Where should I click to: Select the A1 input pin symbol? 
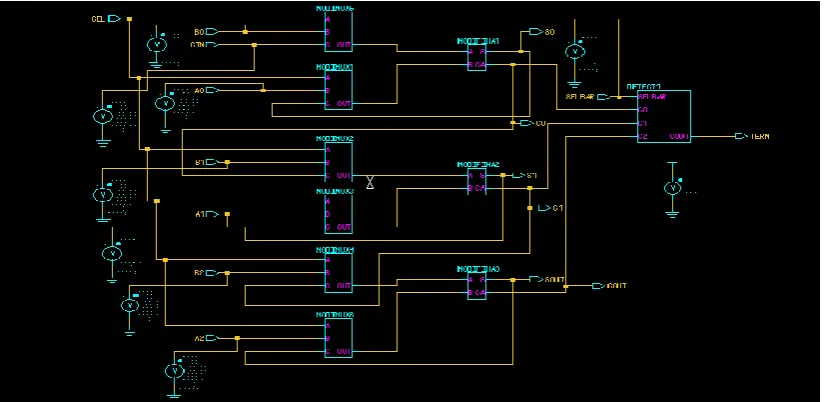[x=212, y=214]
